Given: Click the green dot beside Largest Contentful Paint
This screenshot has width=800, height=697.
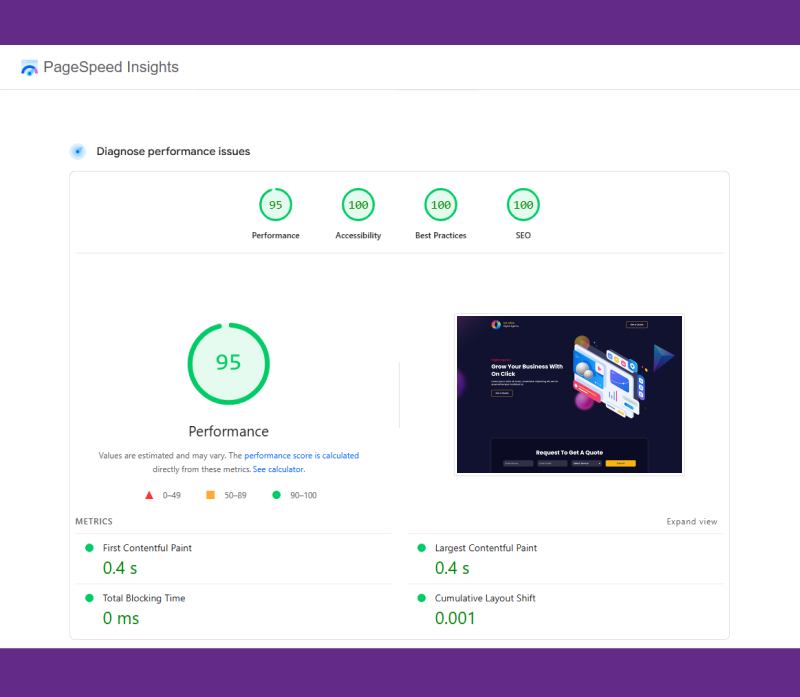Looking at the screenshot, I should (x=421, y=548).
